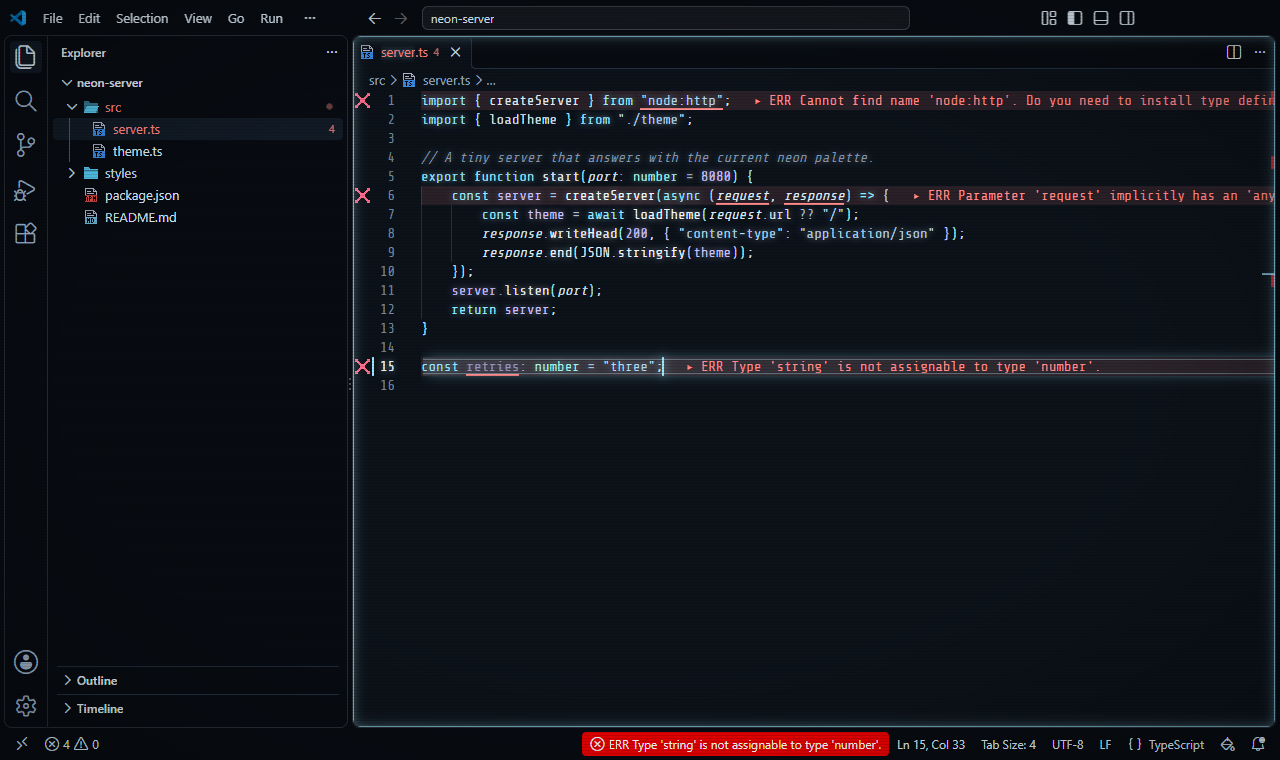
Task: Close the server.ts tab
Action: [x=455, y=52]
